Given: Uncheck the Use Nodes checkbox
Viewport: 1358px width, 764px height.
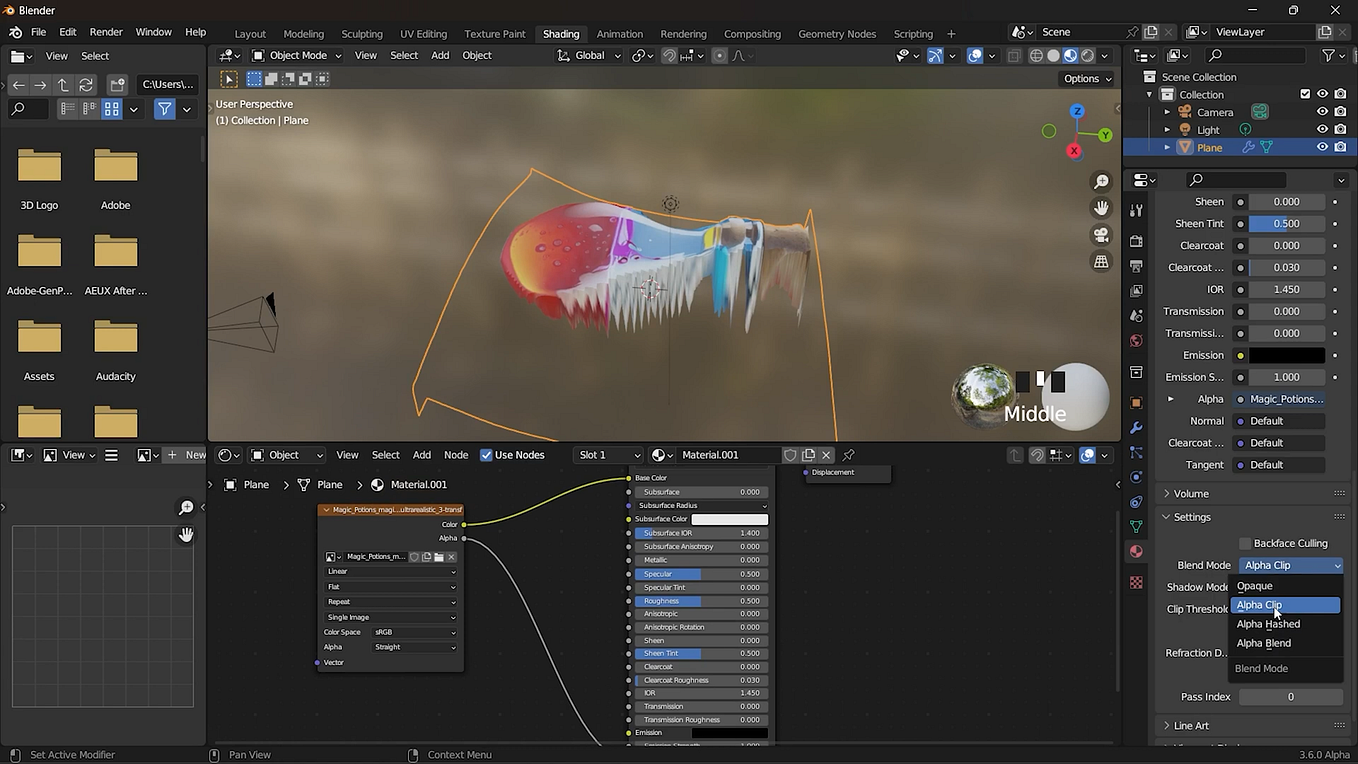Looking at the screenshot, I should pos(486,455).
